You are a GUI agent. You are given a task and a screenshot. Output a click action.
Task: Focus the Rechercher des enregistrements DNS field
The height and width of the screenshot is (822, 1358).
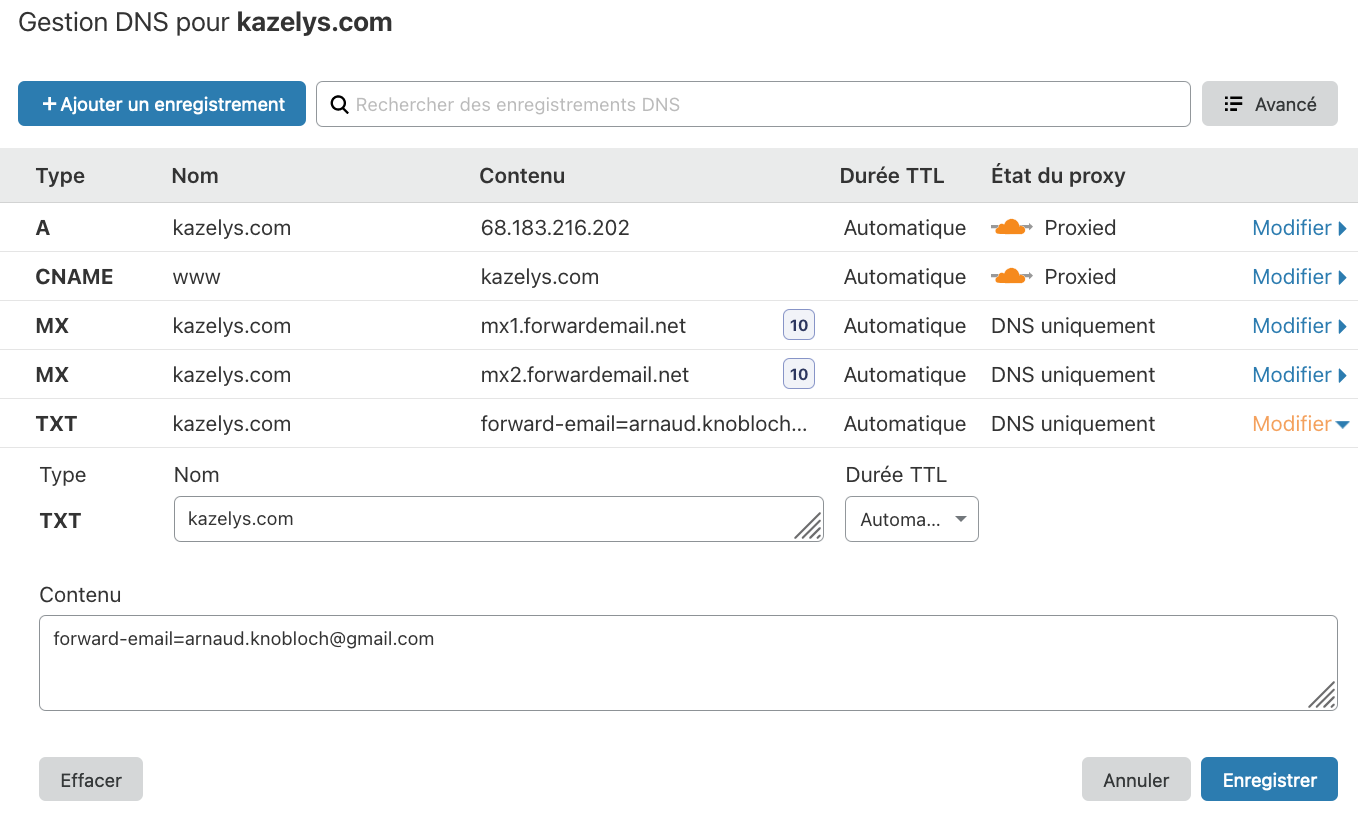(753, 104)
